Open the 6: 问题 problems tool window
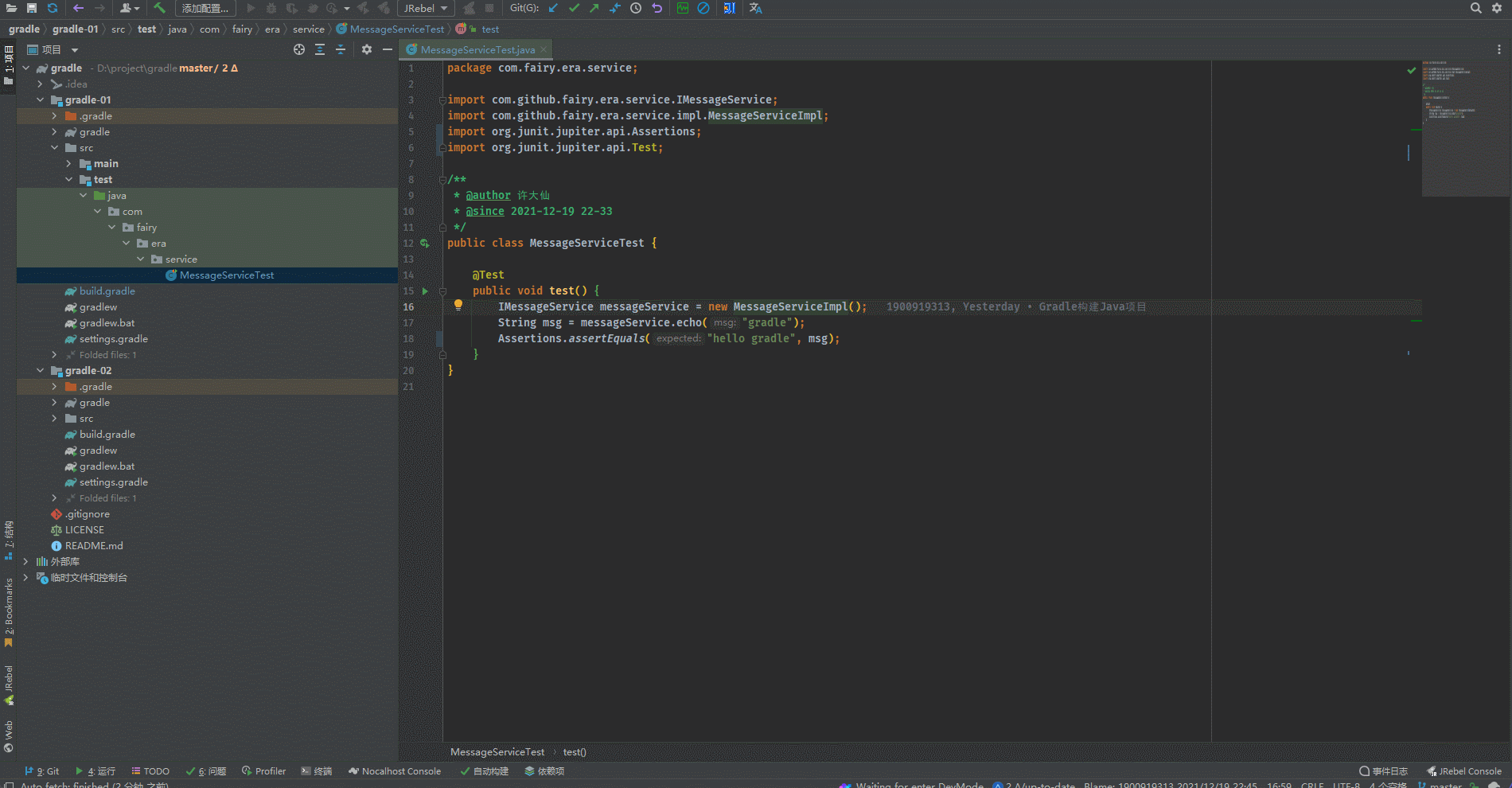Viewport: 1512px width, 788px height. coord(206,771)
